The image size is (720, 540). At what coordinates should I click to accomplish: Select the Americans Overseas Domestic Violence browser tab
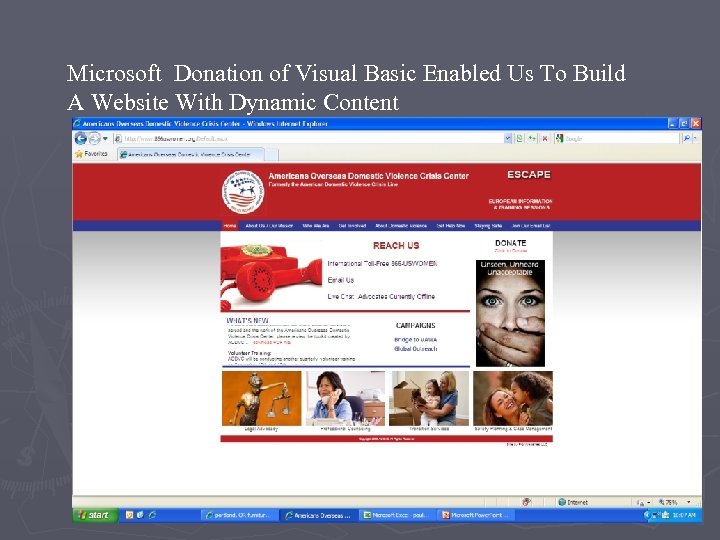pyautogui.click(x=191, y=155)
